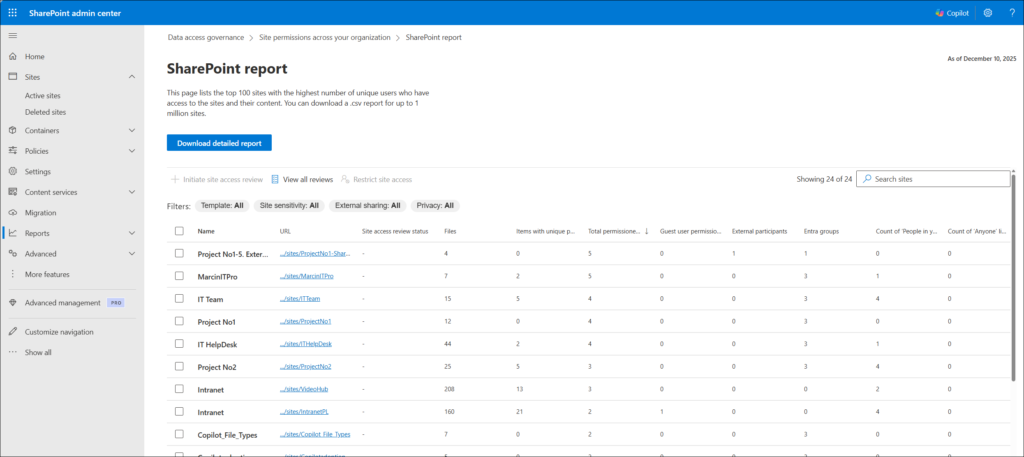Tick the checkbox for IT Team row
The height and width of the screenshot is (457, 1024).
point(179,298)
